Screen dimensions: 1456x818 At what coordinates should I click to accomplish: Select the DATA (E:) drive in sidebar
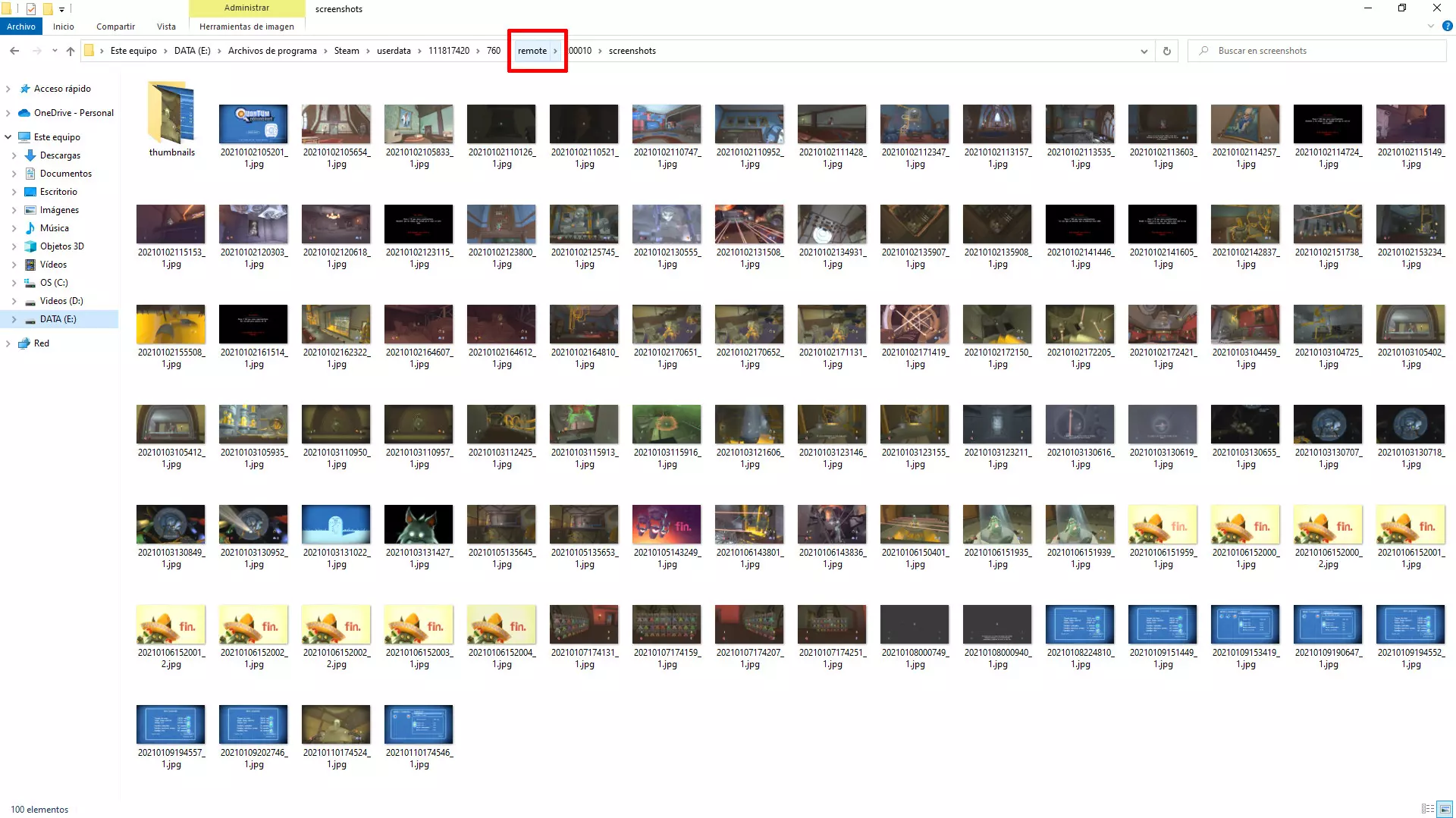click(51, 319)
